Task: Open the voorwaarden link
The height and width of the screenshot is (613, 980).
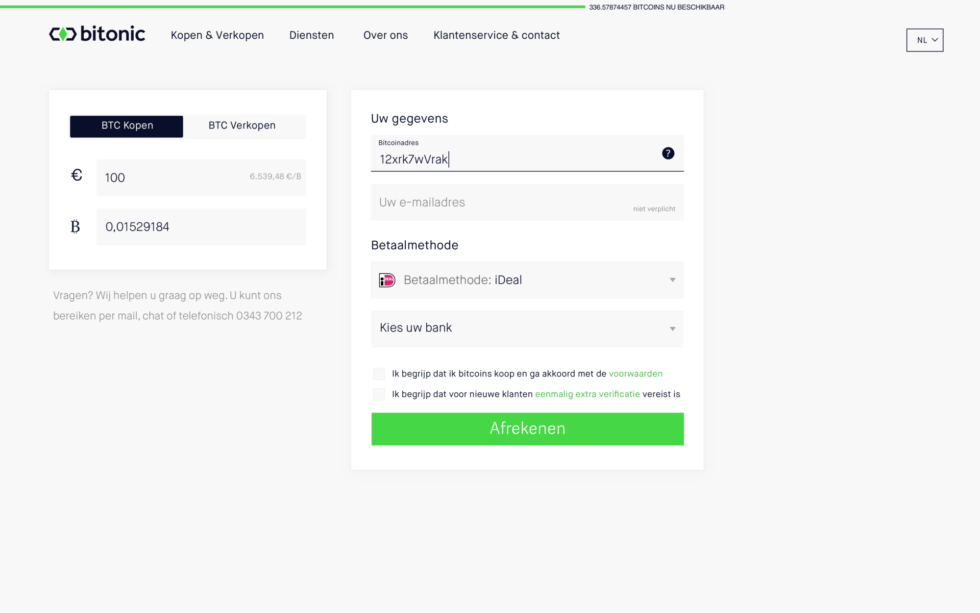Action: tap(635, 374)
